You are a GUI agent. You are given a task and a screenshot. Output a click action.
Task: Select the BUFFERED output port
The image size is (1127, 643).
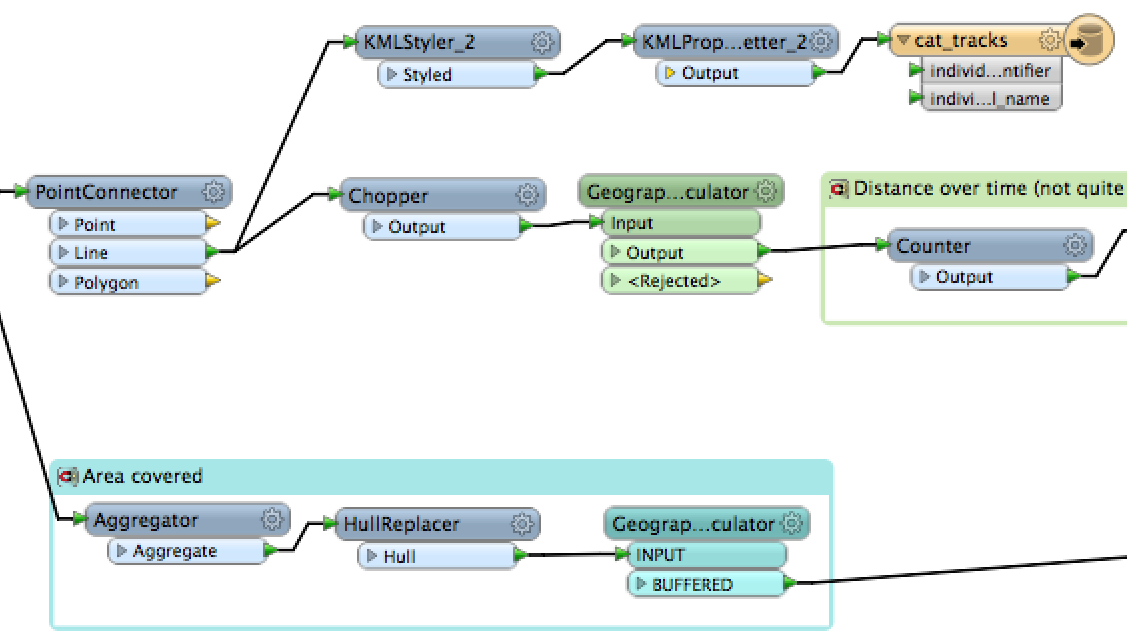(x=691, y=585)
